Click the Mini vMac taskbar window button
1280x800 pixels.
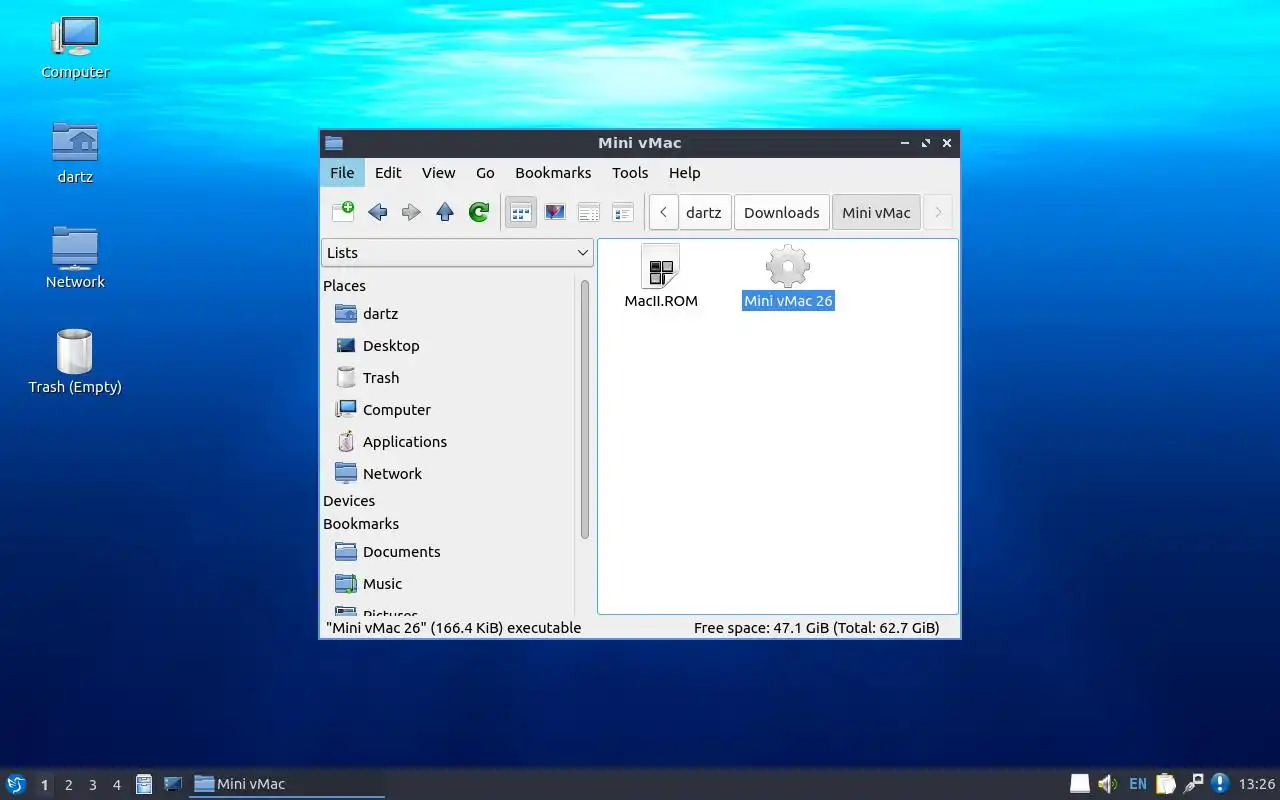coord(287,784)
